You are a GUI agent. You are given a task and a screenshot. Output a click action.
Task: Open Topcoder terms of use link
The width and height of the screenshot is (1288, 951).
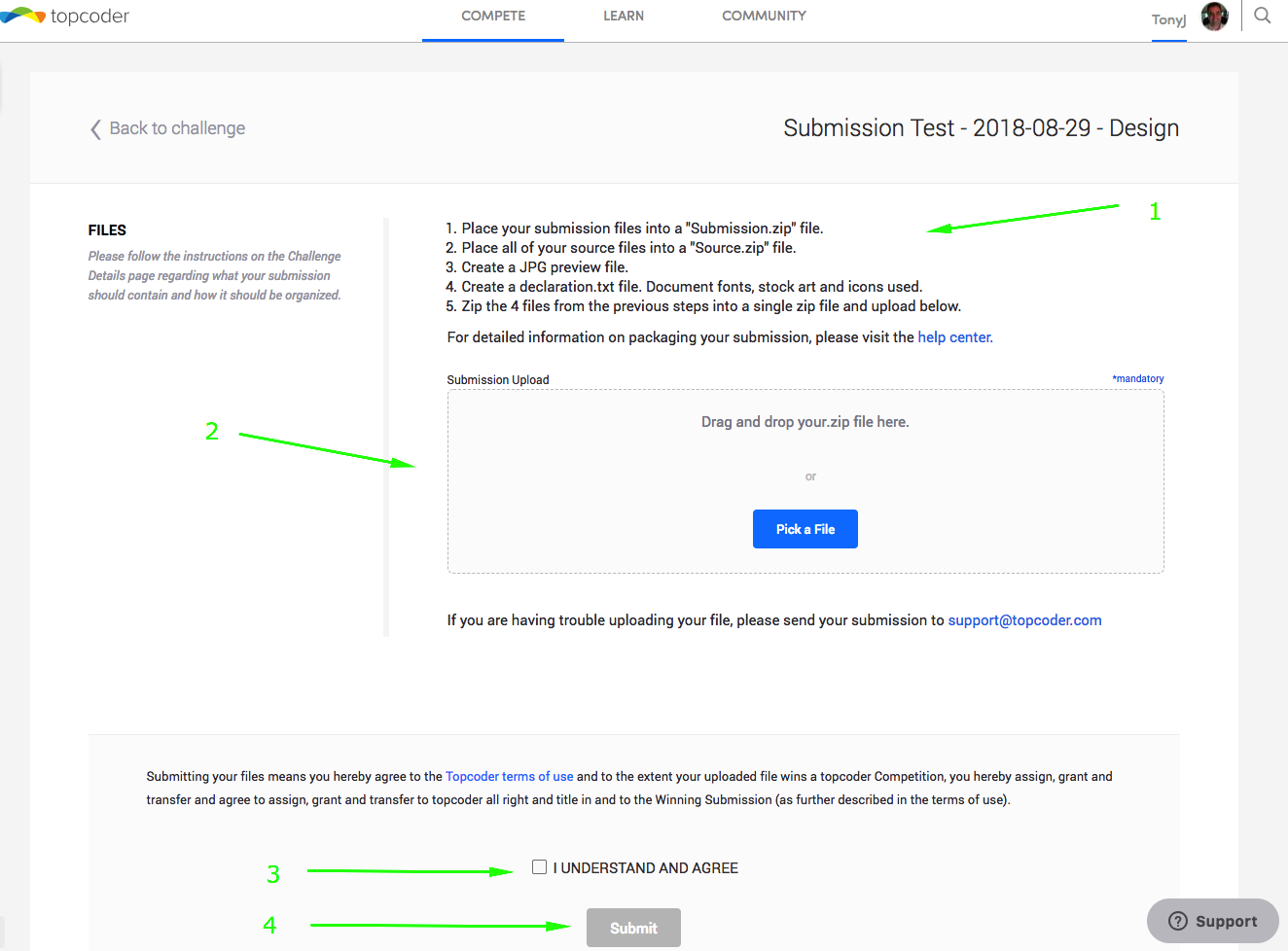pyautogui.click(x=509, y=777)
